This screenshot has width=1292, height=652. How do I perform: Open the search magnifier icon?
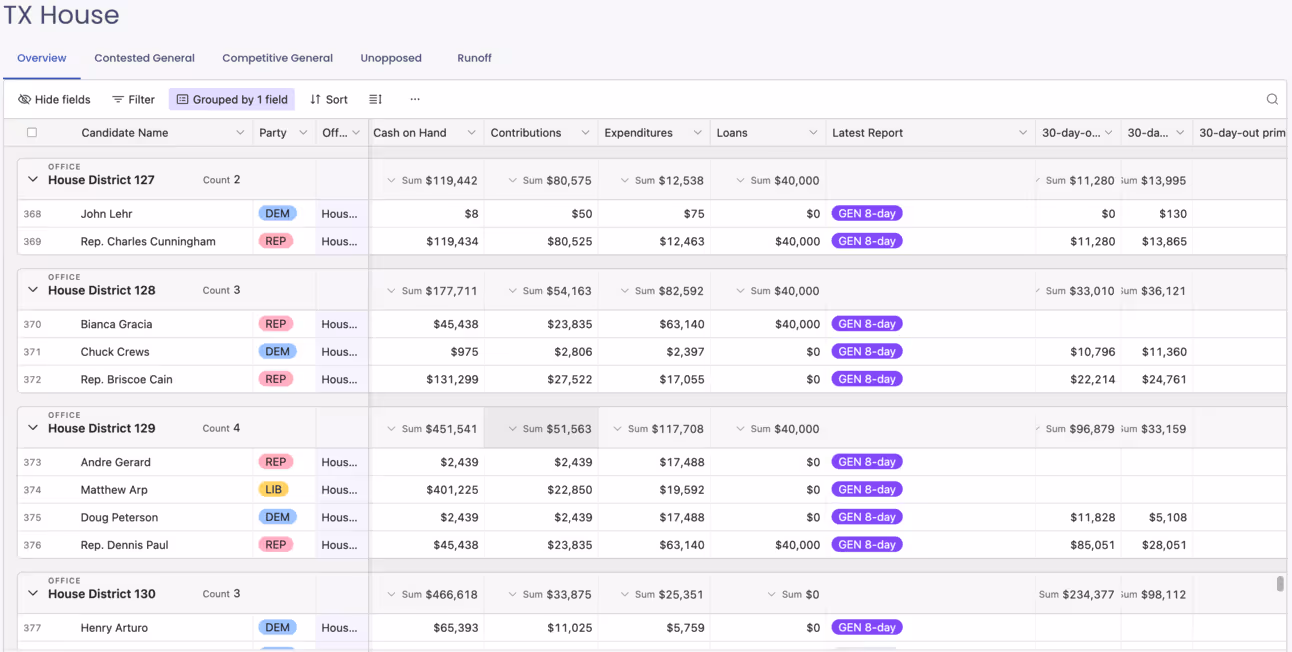1272,99
